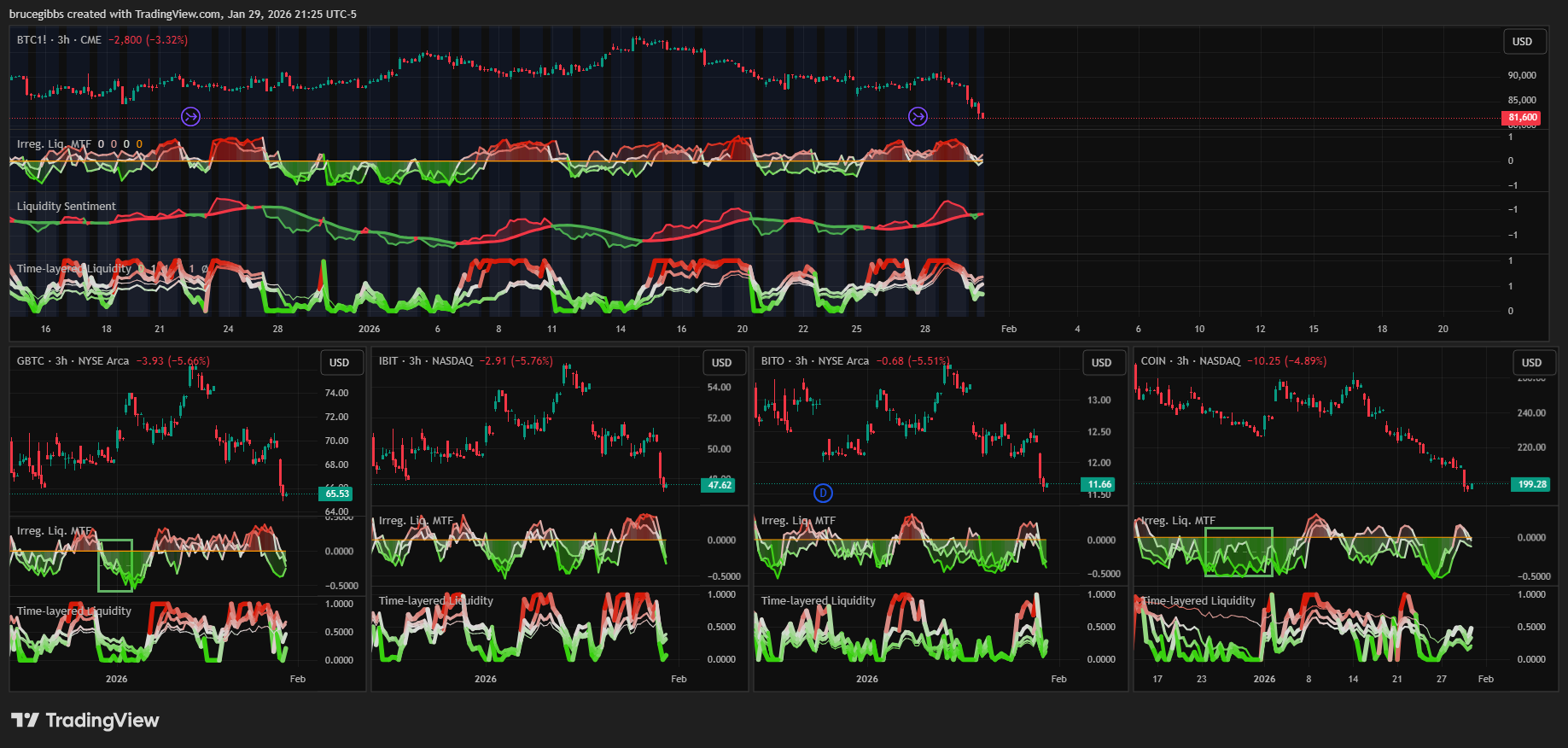Click the red 81,600 price label
Viewport: 1568px width, 748px height.
click(x=1522, y=118)
